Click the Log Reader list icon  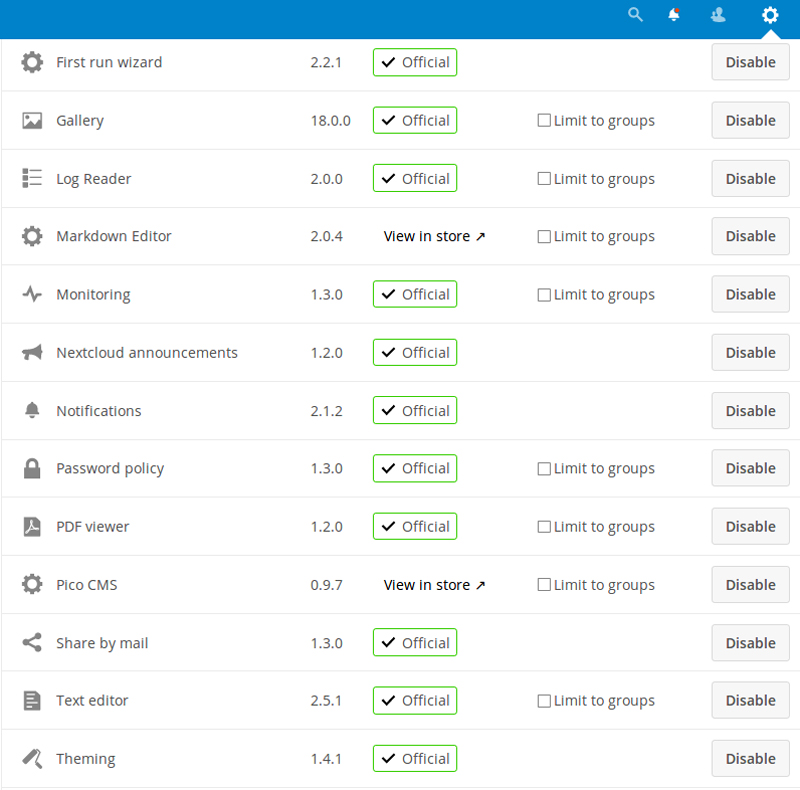pyautogui.click(x=31, y=178)
